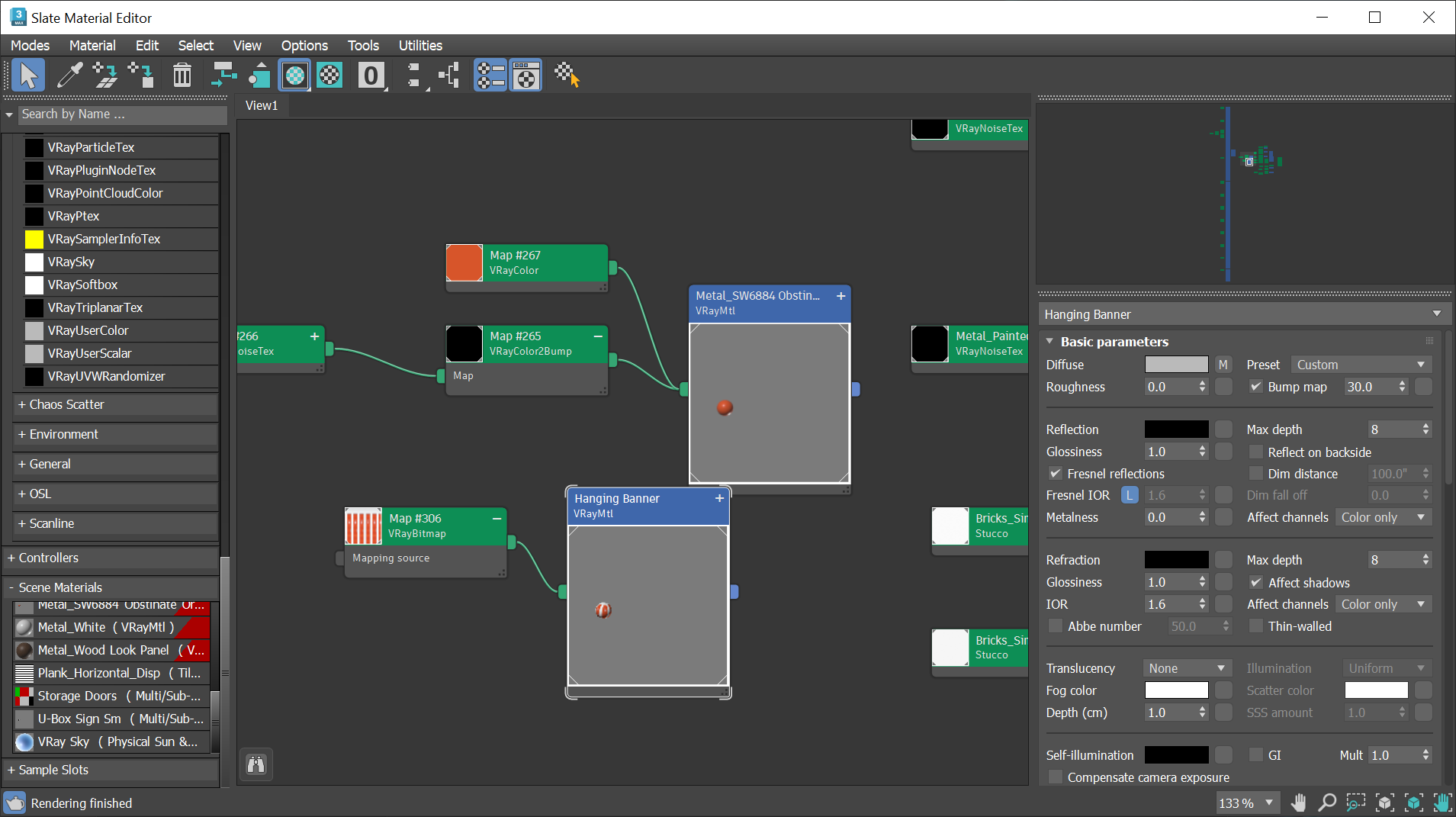Collapse Map #306 node with minus
1456x817 pixels.
point(497,518)
